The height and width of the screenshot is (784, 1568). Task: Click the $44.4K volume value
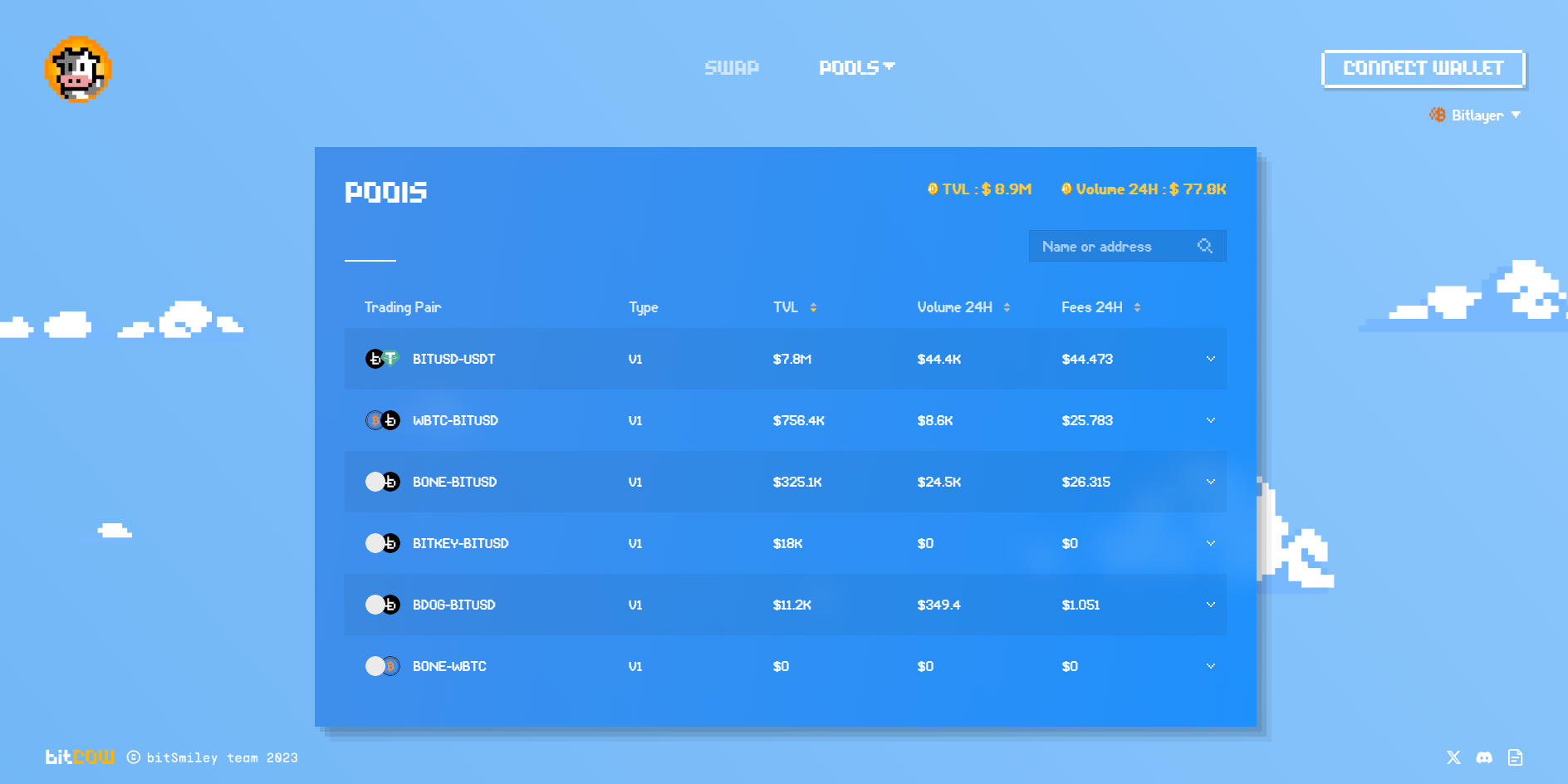pos(938,359)
